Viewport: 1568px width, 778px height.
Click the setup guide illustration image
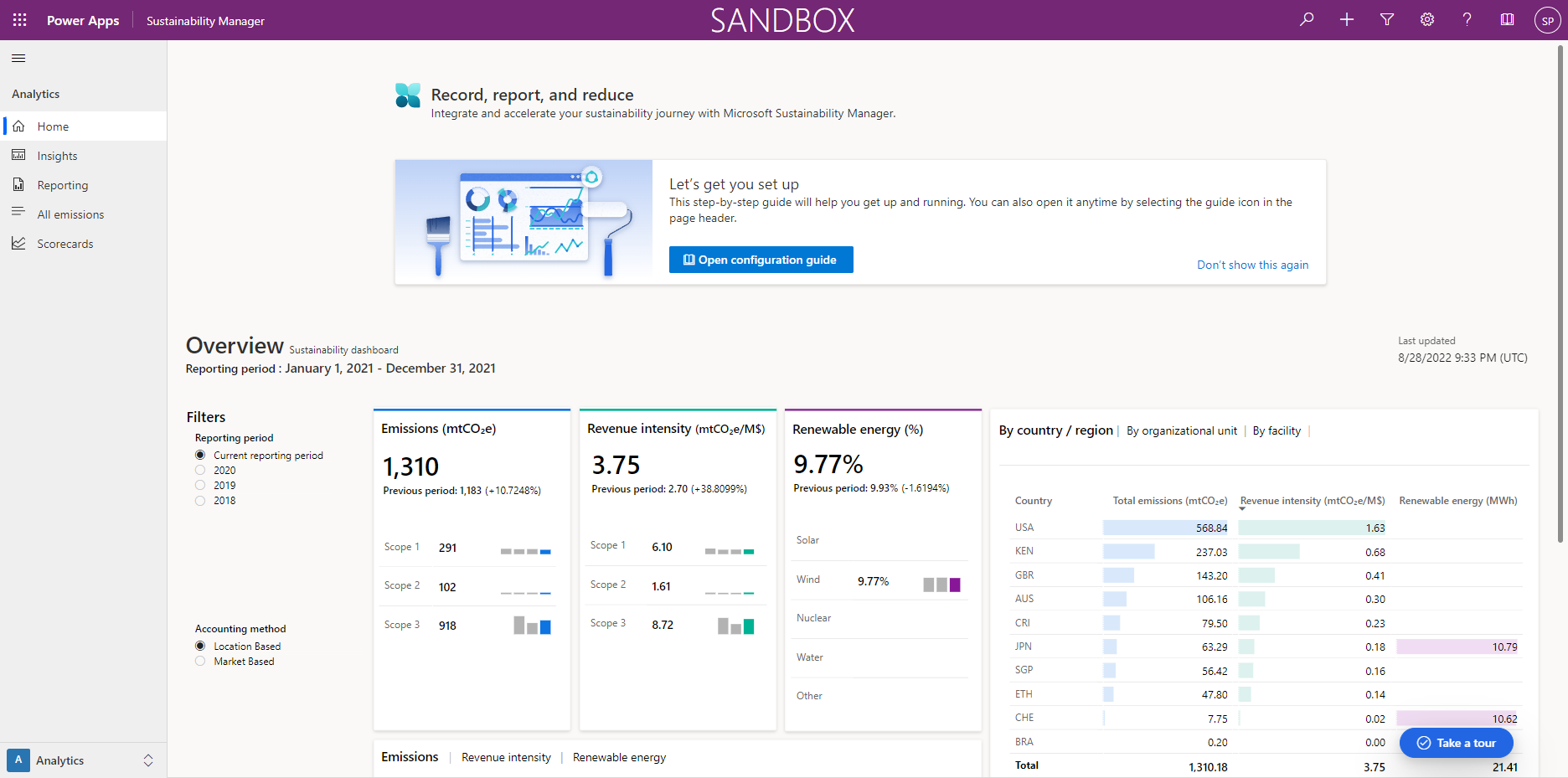524,222
